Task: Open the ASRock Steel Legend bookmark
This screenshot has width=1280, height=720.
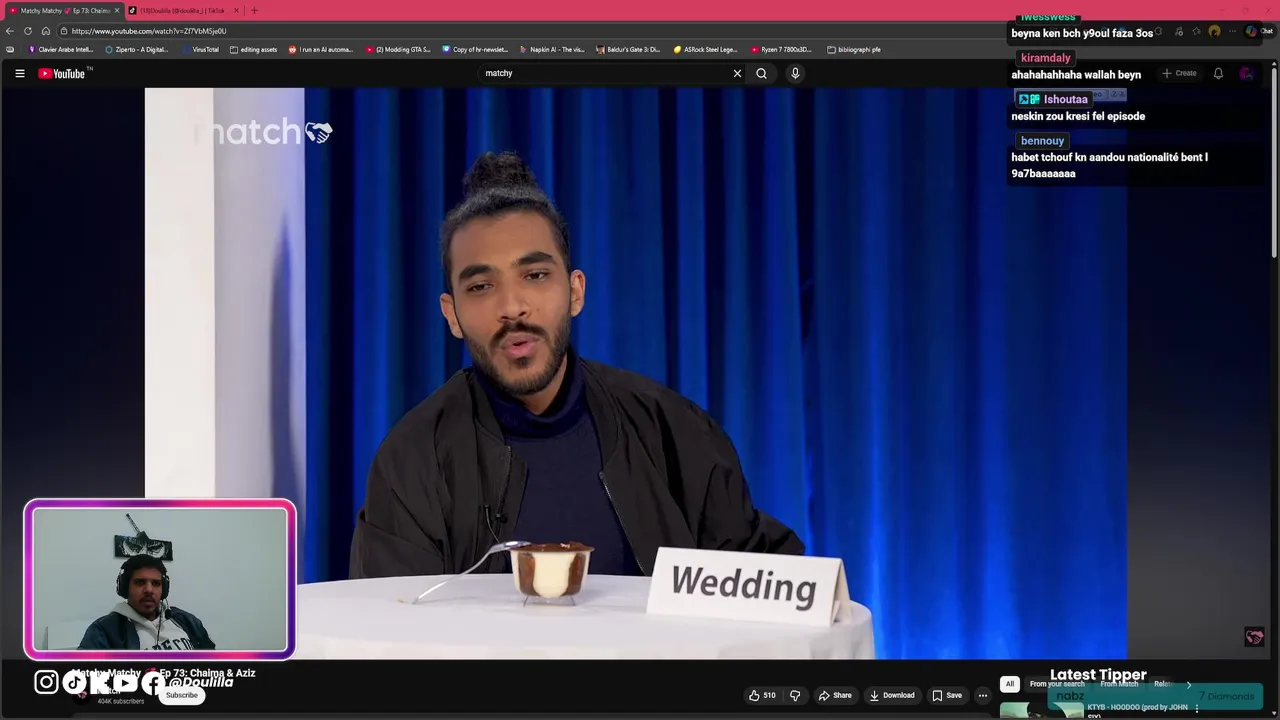Action: [x=706, y=49]
